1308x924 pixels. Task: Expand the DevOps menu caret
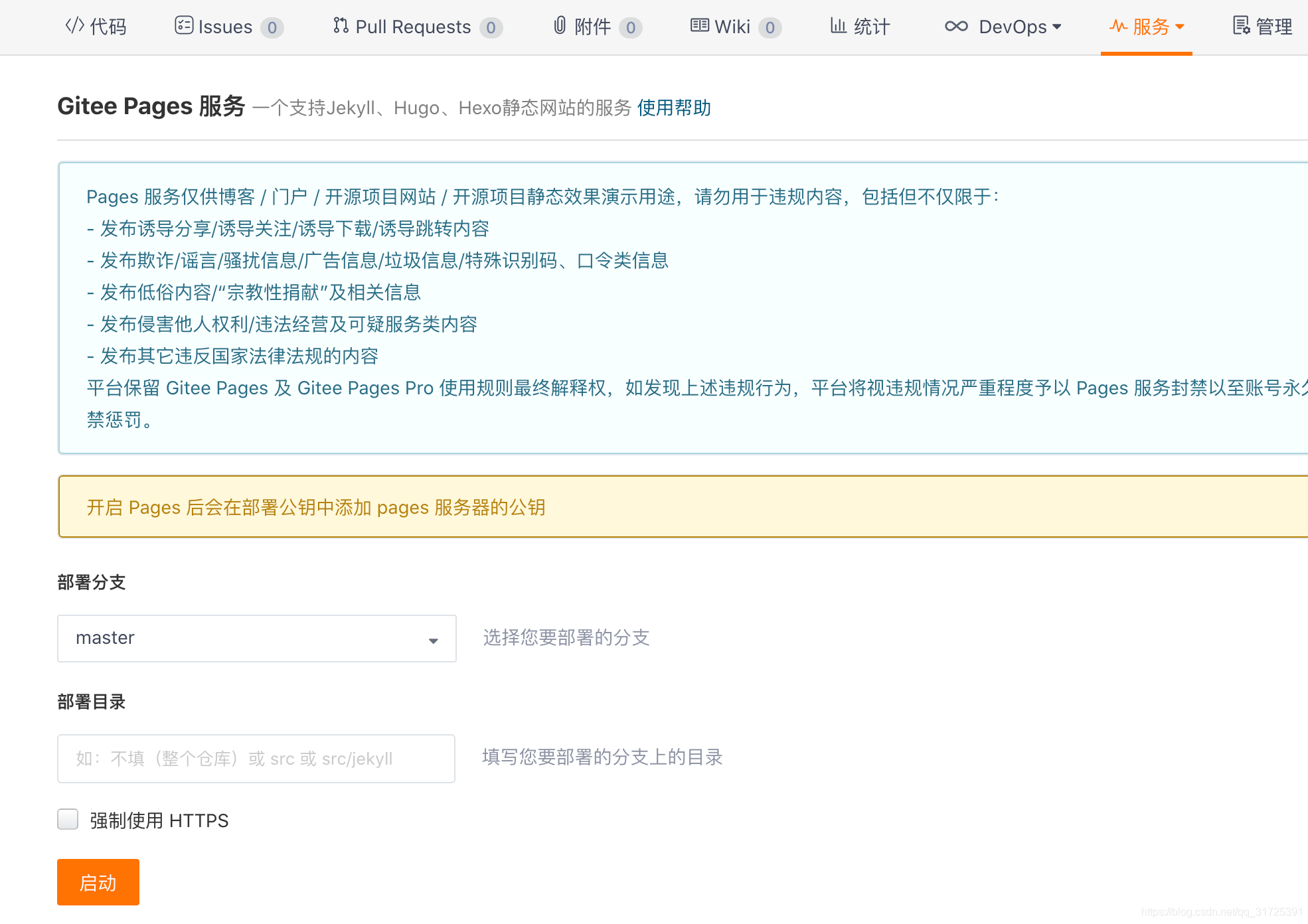click(1057, 27)
